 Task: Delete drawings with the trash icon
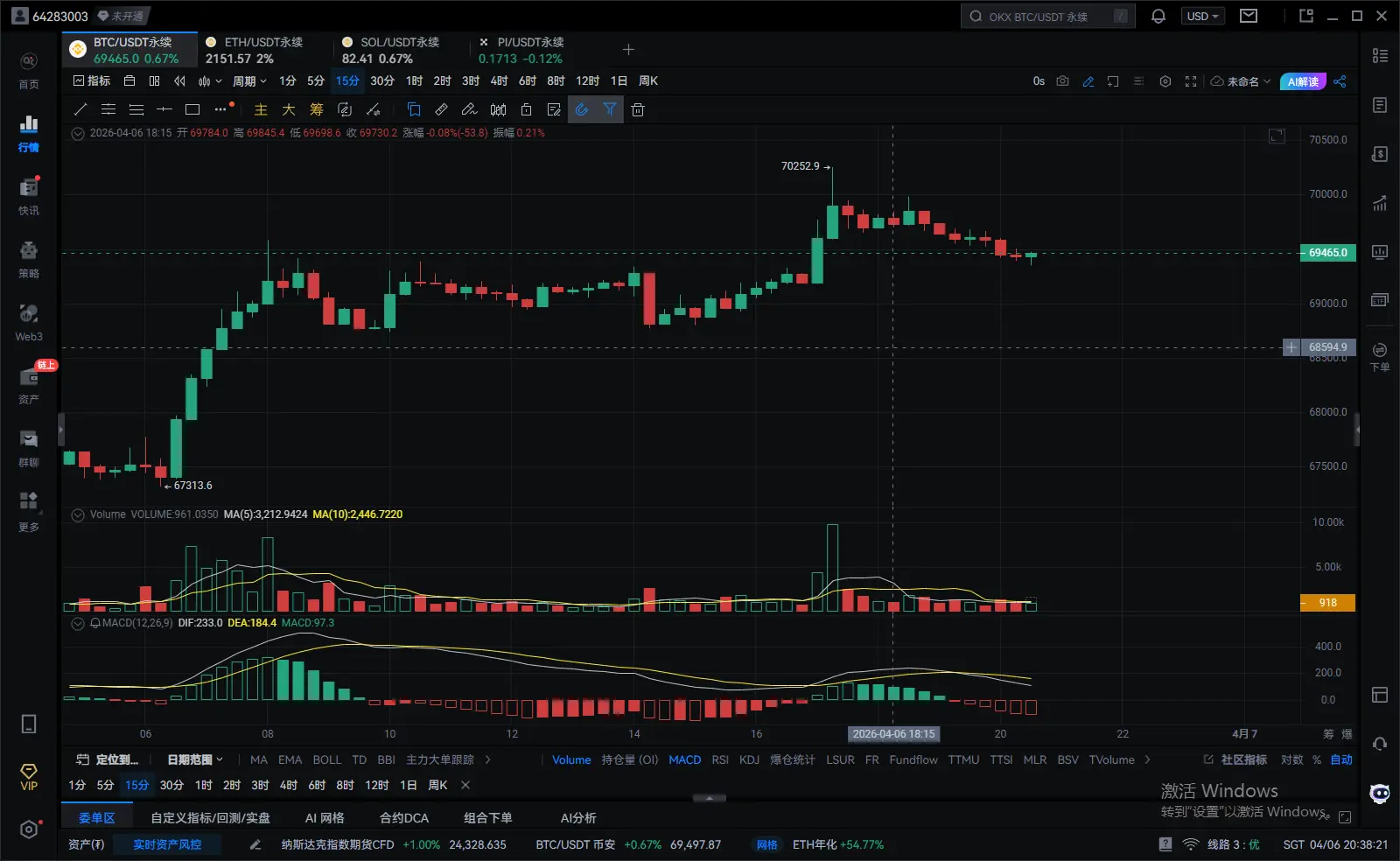(638, 109)
